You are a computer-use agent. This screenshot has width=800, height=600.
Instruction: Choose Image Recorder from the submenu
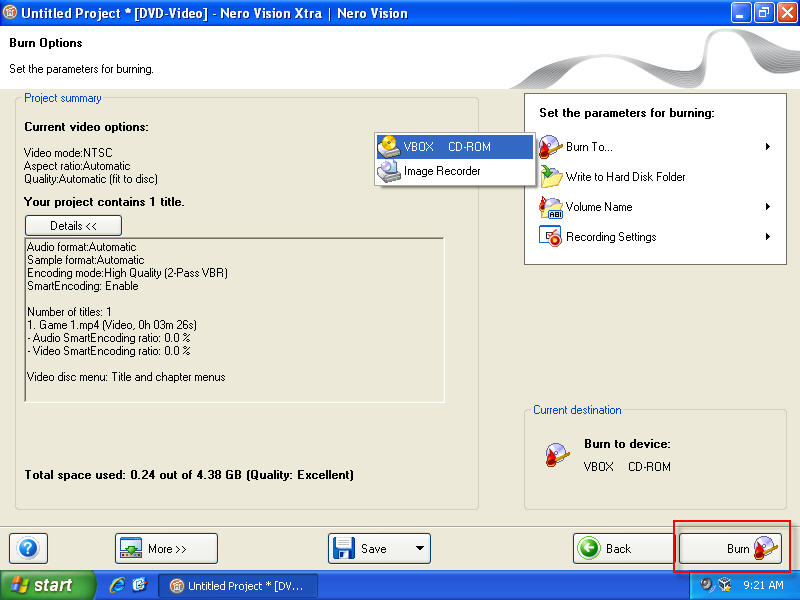(455, 171)
